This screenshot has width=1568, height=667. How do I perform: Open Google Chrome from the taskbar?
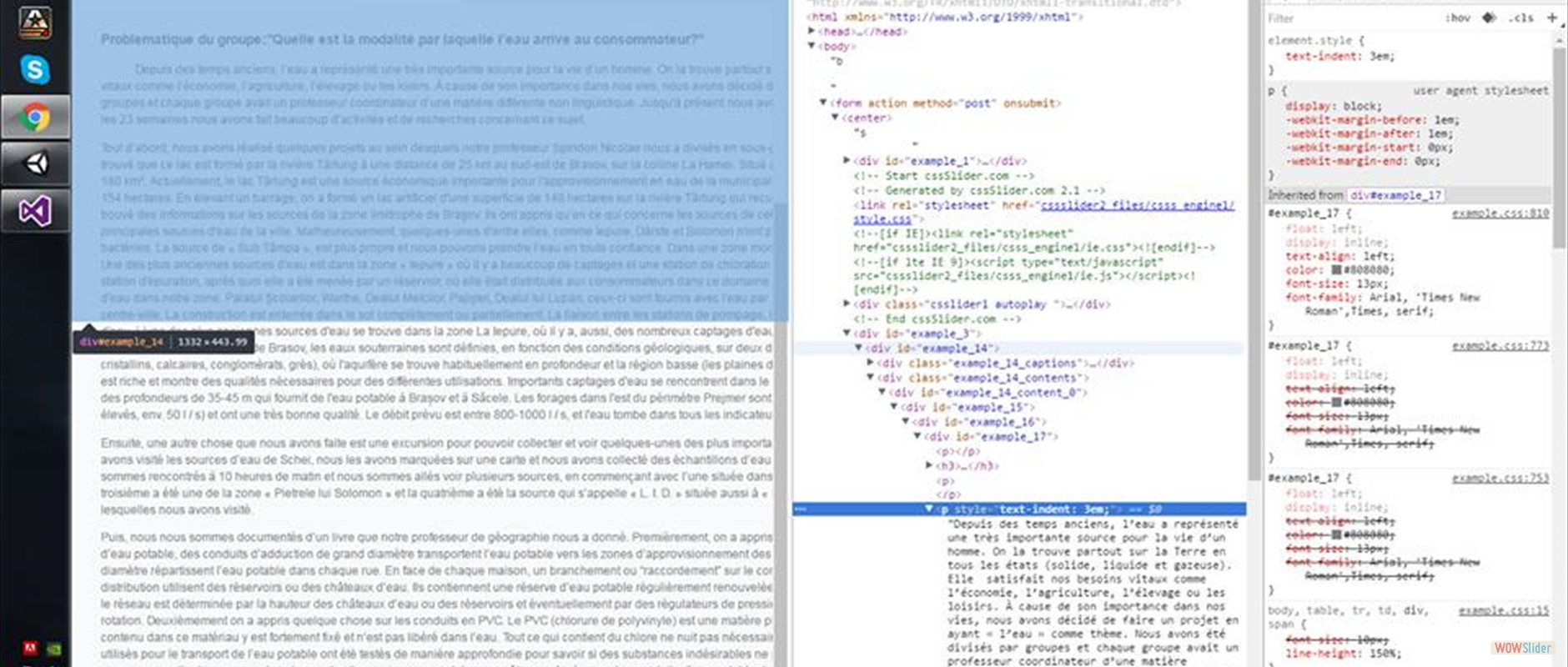pyautogui.click(x=35, y=118)
